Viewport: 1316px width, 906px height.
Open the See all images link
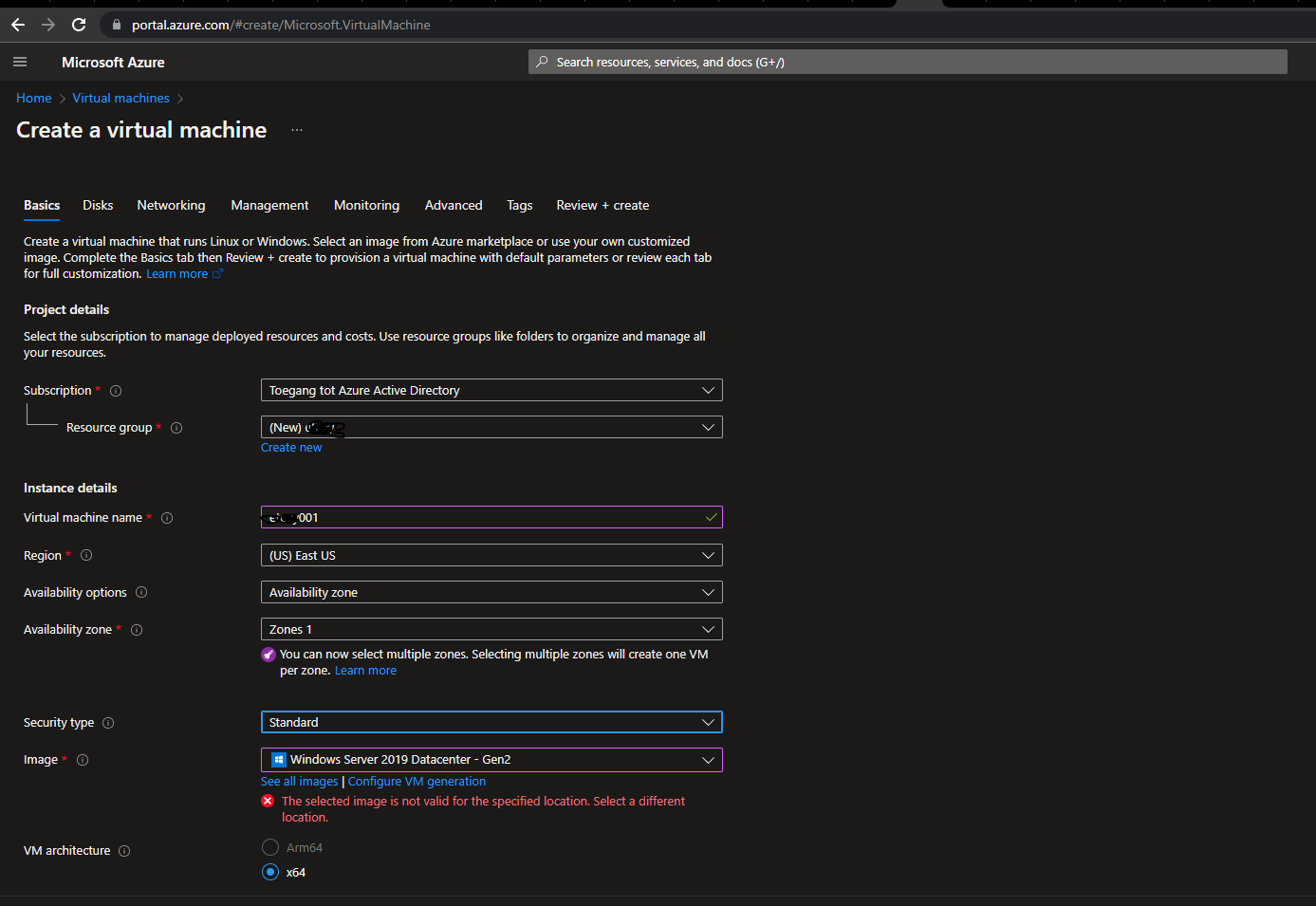(x=299, y=781)
